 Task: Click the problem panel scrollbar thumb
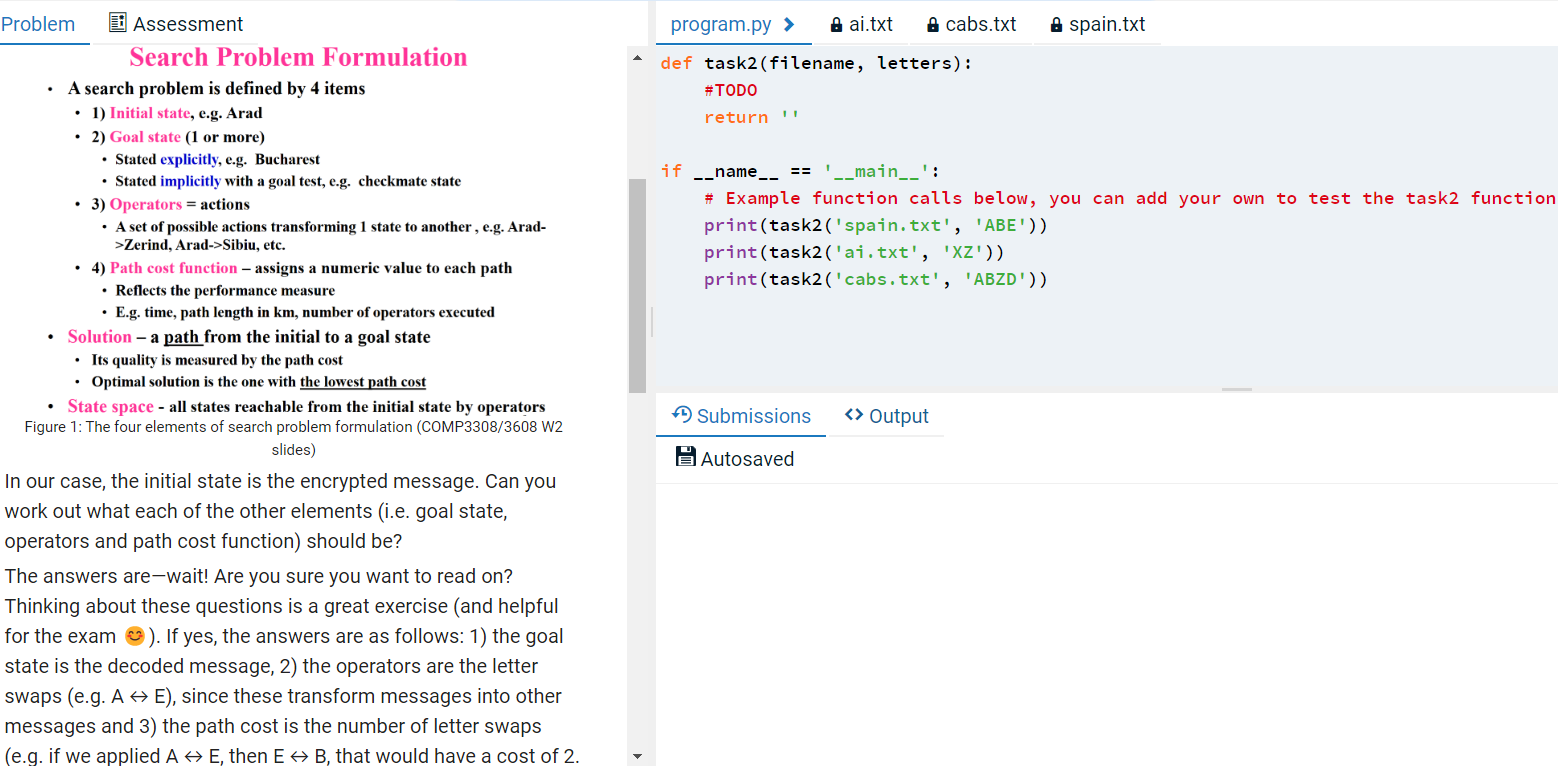tap(637, 286)
